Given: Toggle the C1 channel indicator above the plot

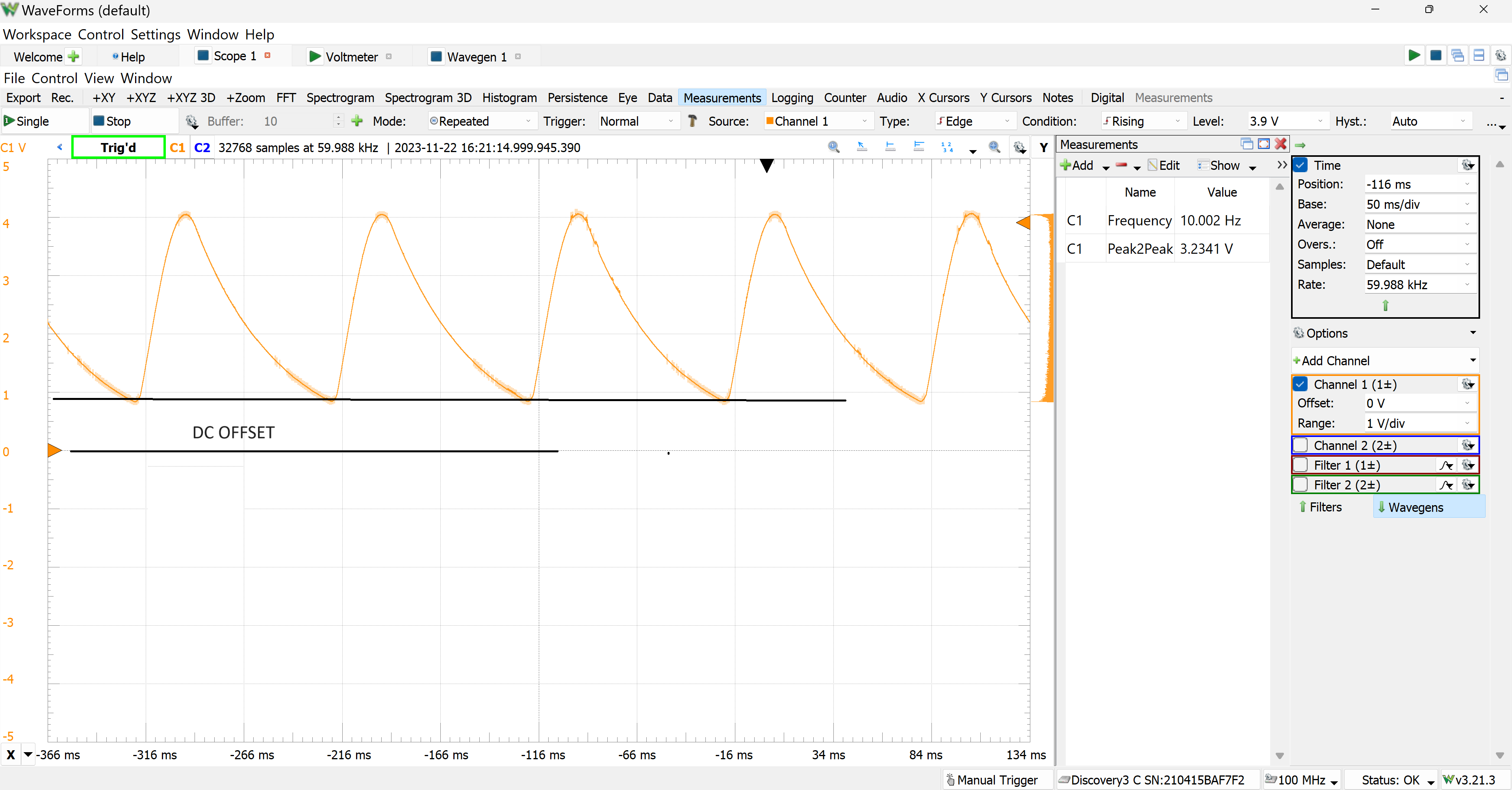Looking at the screenshot, I should [177, 147].
